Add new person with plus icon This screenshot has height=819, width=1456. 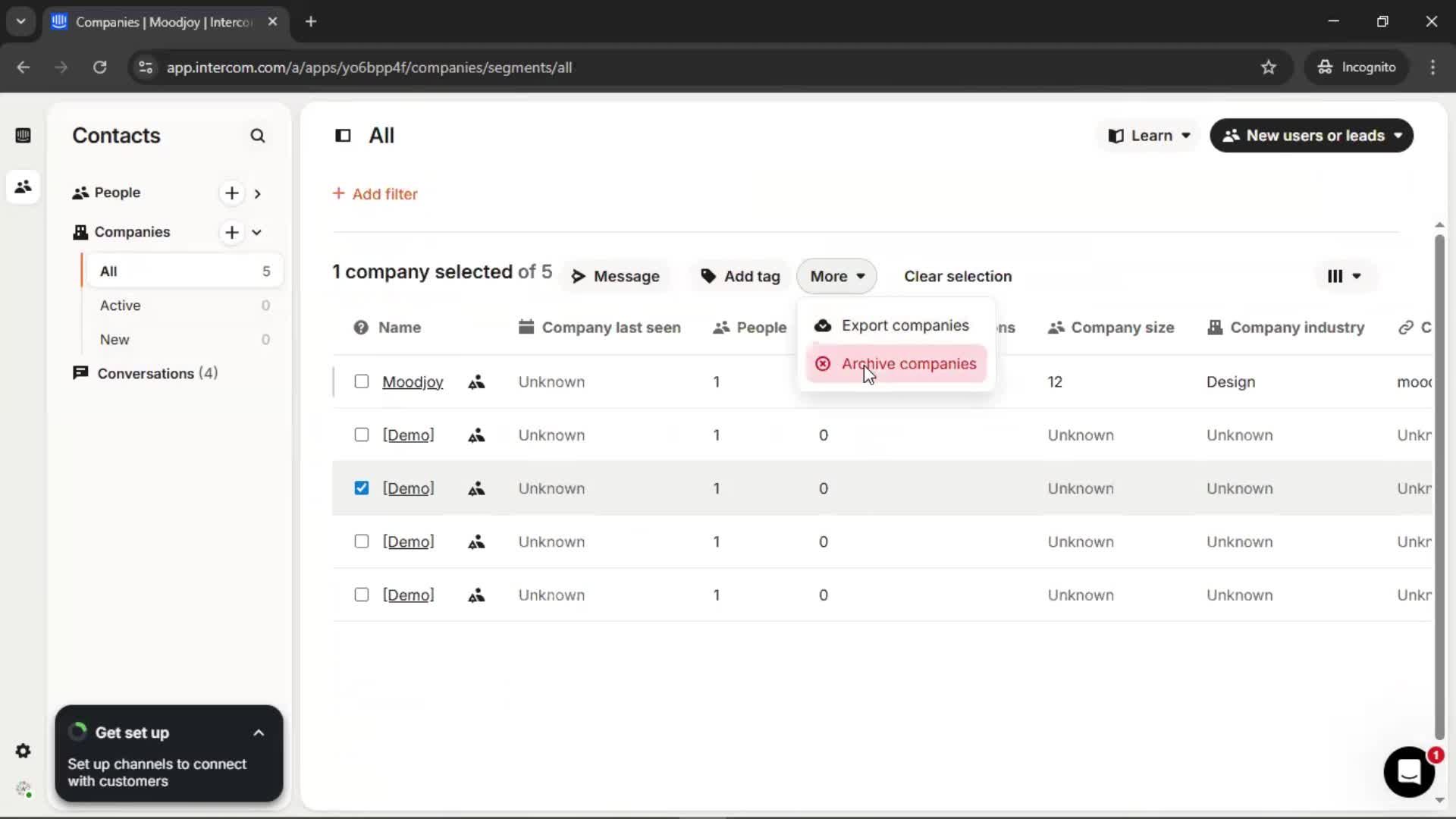point(232,193)
